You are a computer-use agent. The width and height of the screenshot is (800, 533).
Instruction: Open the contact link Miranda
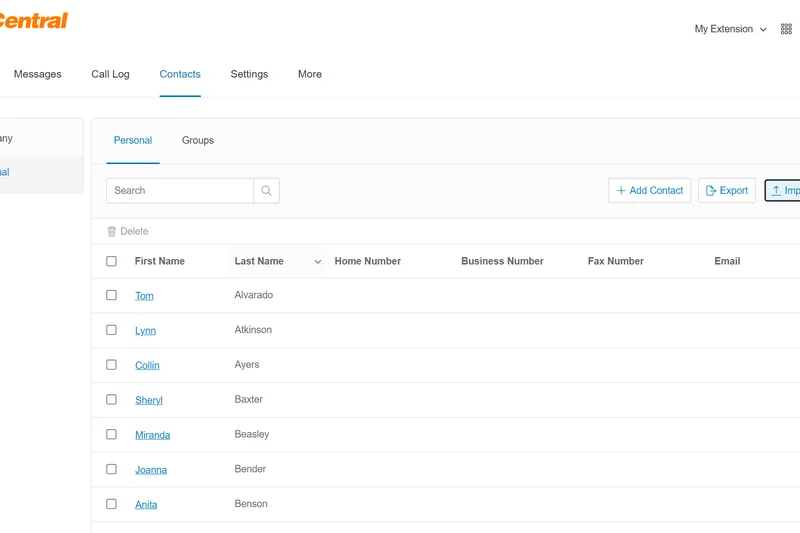tap(153, 435)
